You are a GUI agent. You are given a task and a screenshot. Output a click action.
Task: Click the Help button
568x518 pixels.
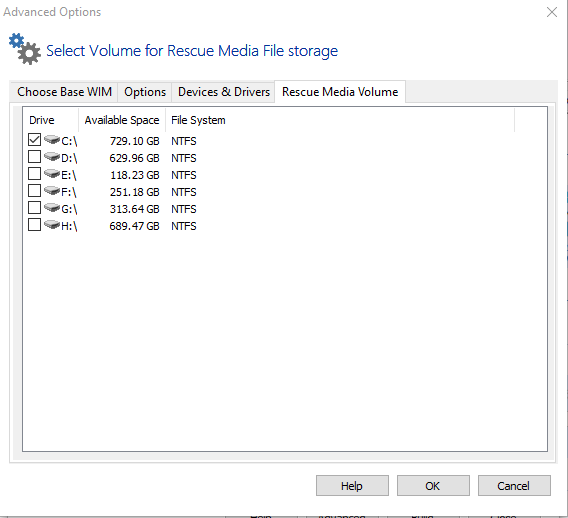click(352, 486)
